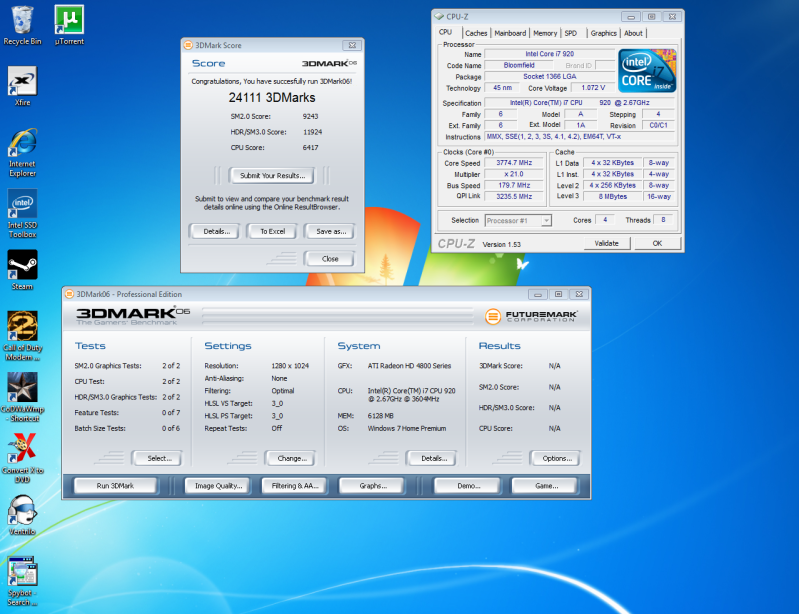Open Filtering & AA settings
Image resolution: width=799 pixels, height=614 pixels.
point(295,486)
